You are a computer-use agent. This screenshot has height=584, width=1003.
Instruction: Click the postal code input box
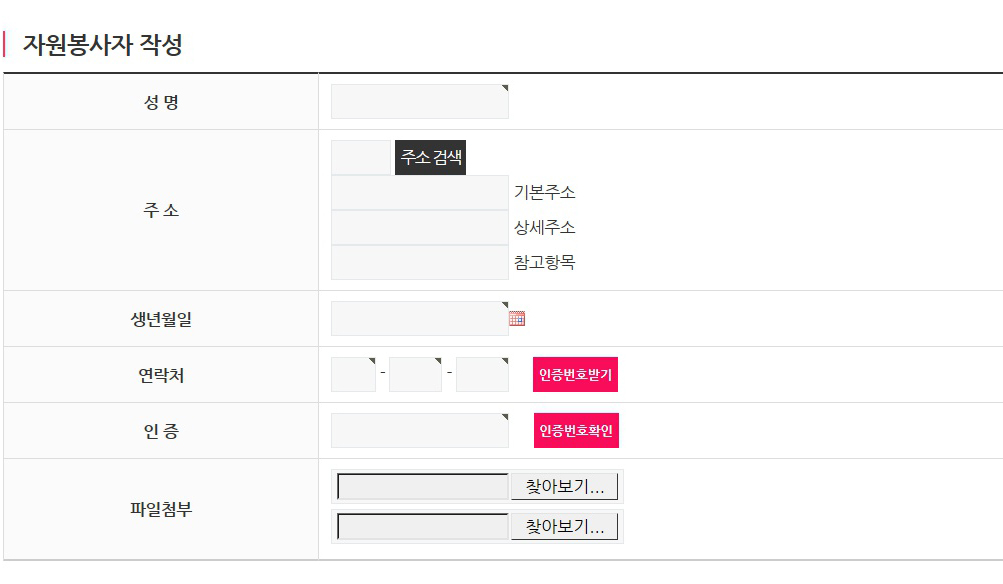pyautogui.click(x=361, y=157)
